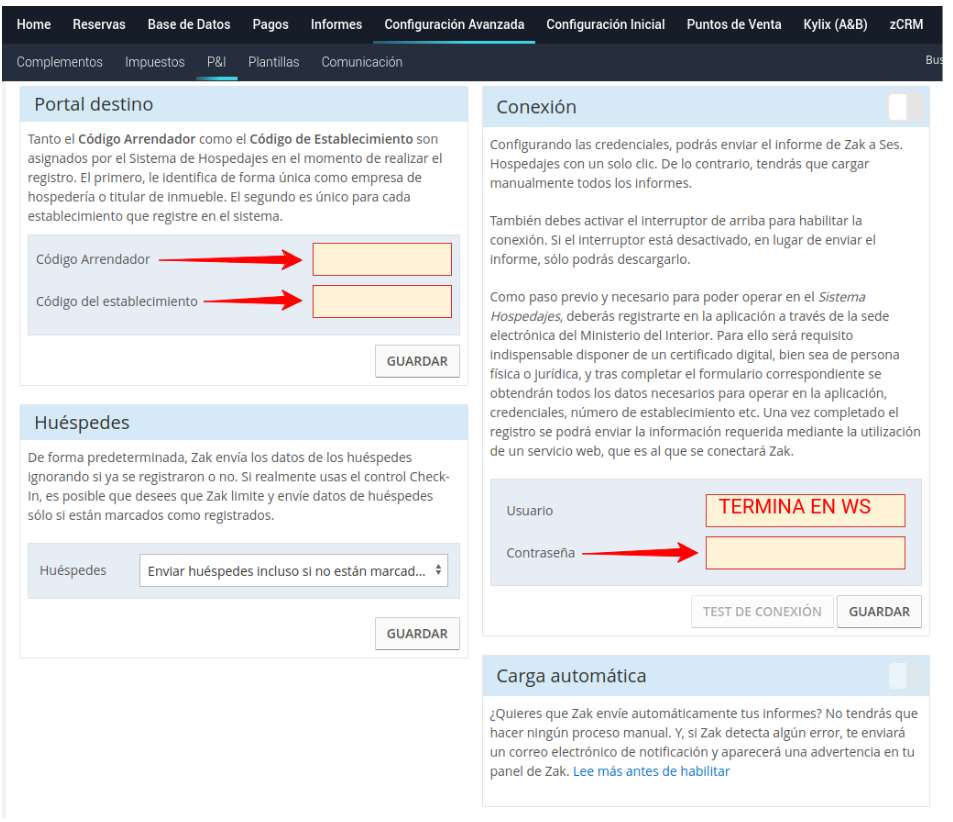Open the Home menu
The image size is (953, 822).
click(x=33, y=24)
